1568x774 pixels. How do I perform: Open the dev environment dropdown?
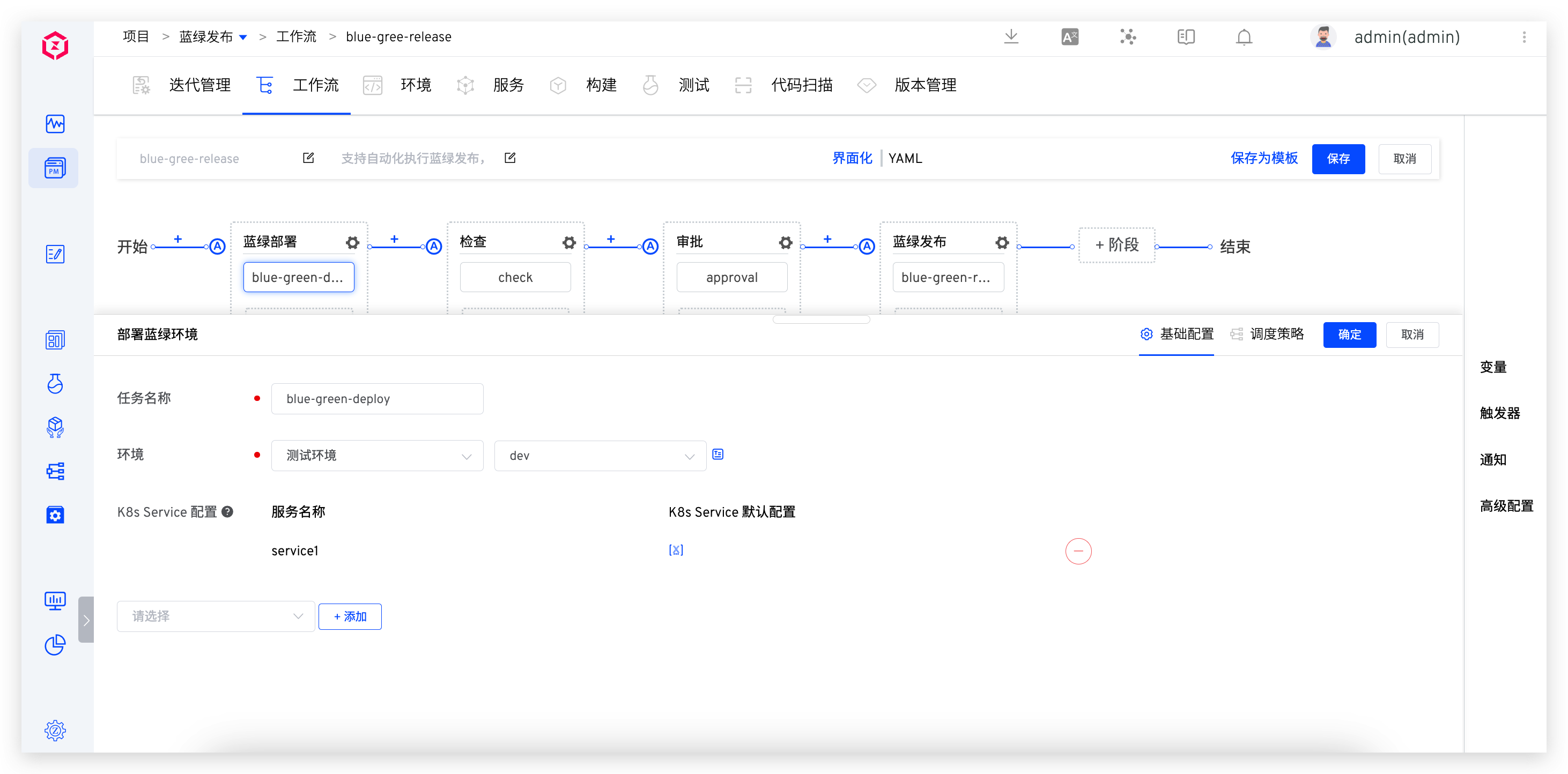tap(600, 456)
